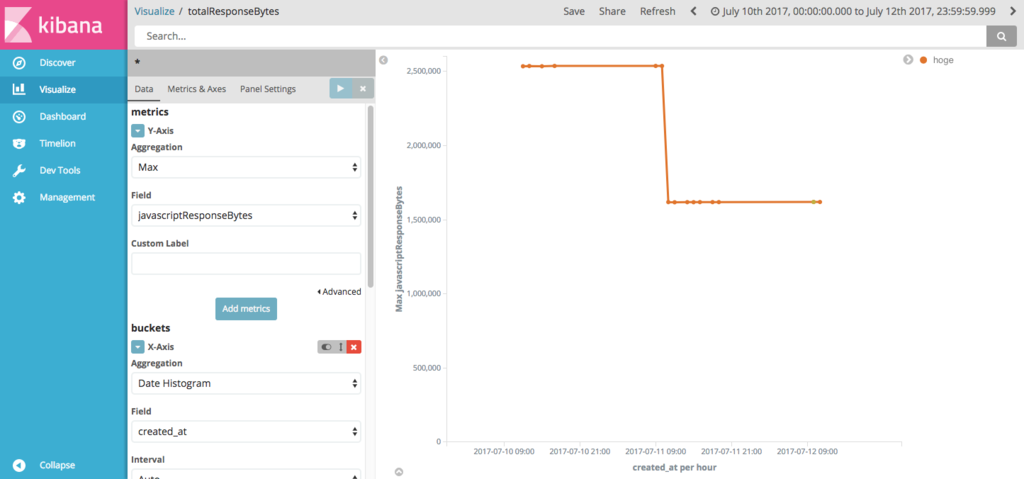Screen dimensions: 1024x479
Task: Click the Dev Tools wrench icon
Action: [x=20, y=171]
